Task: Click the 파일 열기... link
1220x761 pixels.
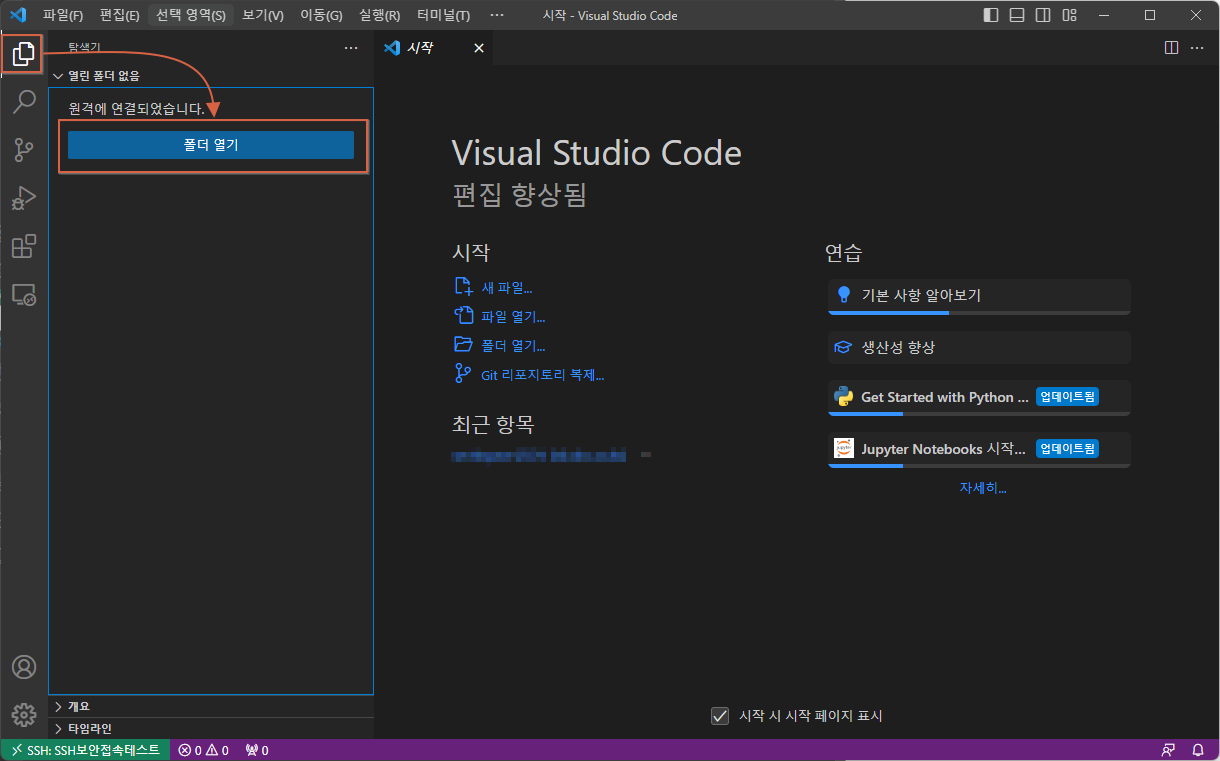Action: 513,317
